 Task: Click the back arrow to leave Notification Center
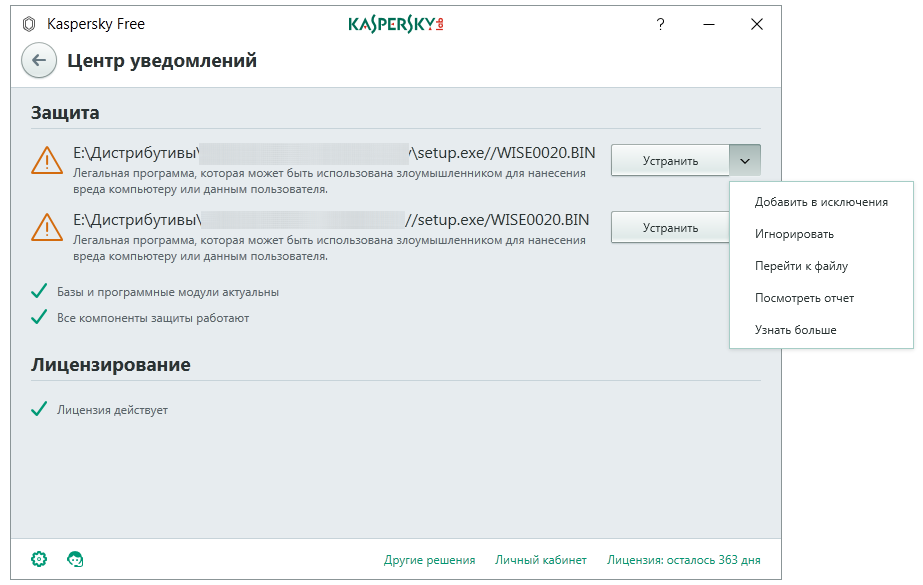[38, 61]
